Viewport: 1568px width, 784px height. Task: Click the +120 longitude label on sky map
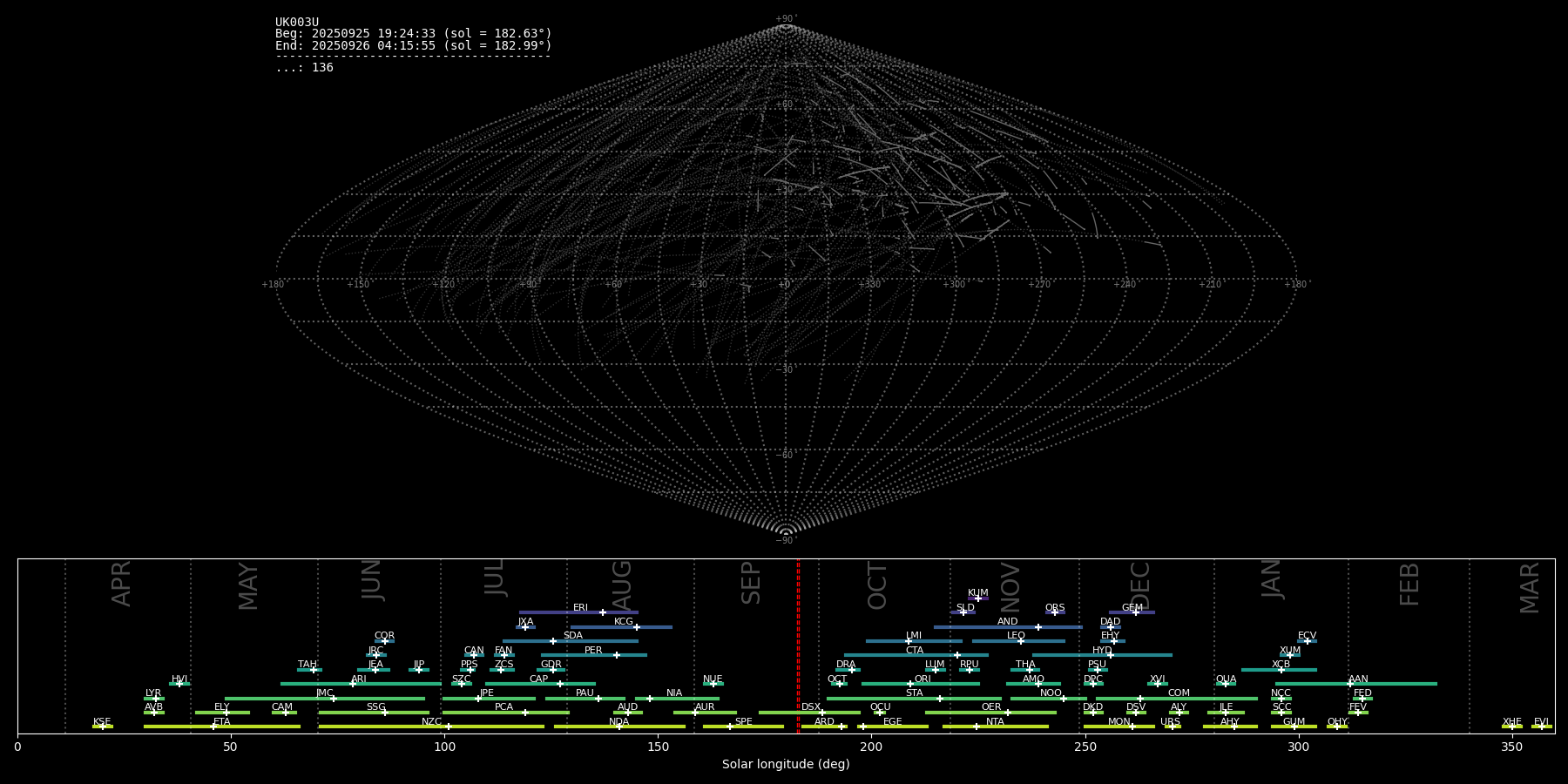[x=443, y=285]
